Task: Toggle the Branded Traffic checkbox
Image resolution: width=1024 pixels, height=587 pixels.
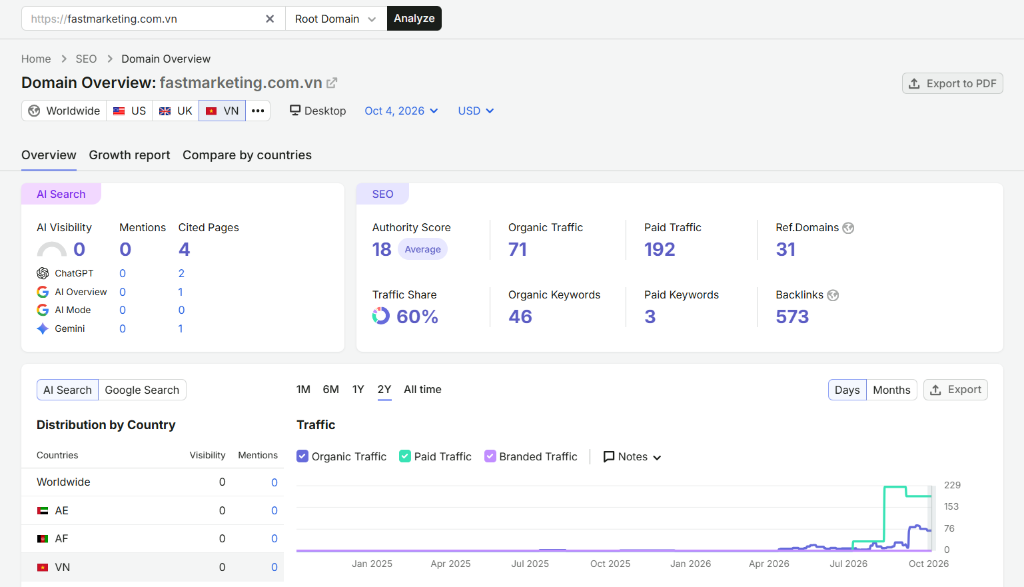Action: click(x=490, y=456)
